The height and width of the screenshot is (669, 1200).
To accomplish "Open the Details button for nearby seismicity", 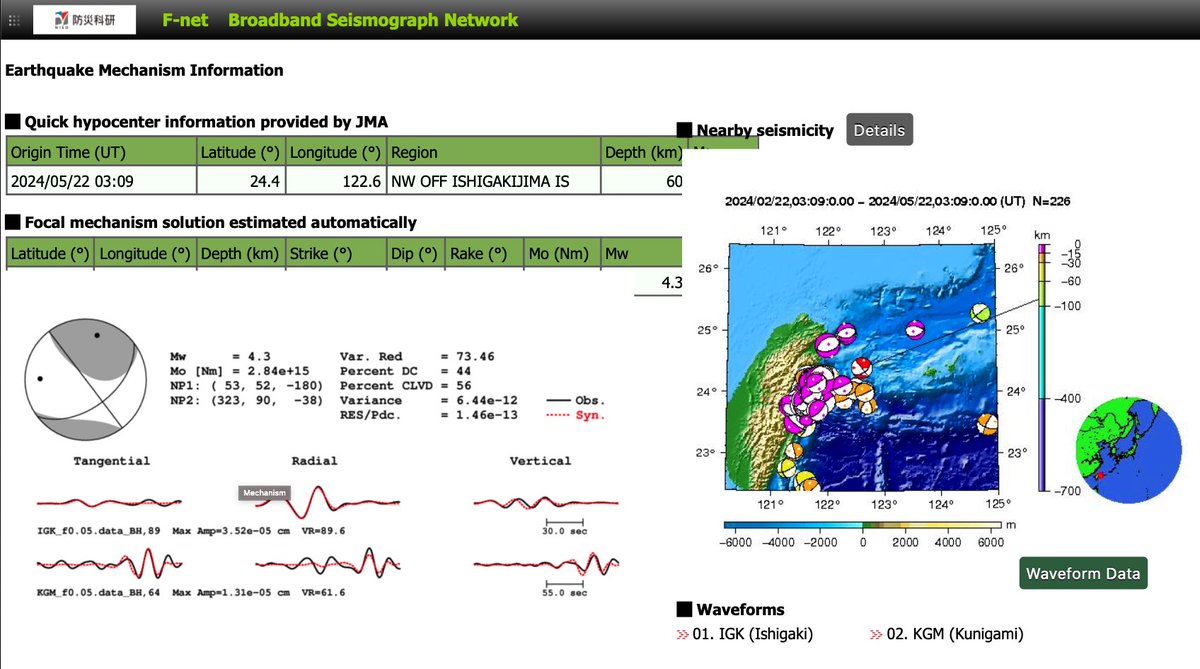I will tap(879, 130).
